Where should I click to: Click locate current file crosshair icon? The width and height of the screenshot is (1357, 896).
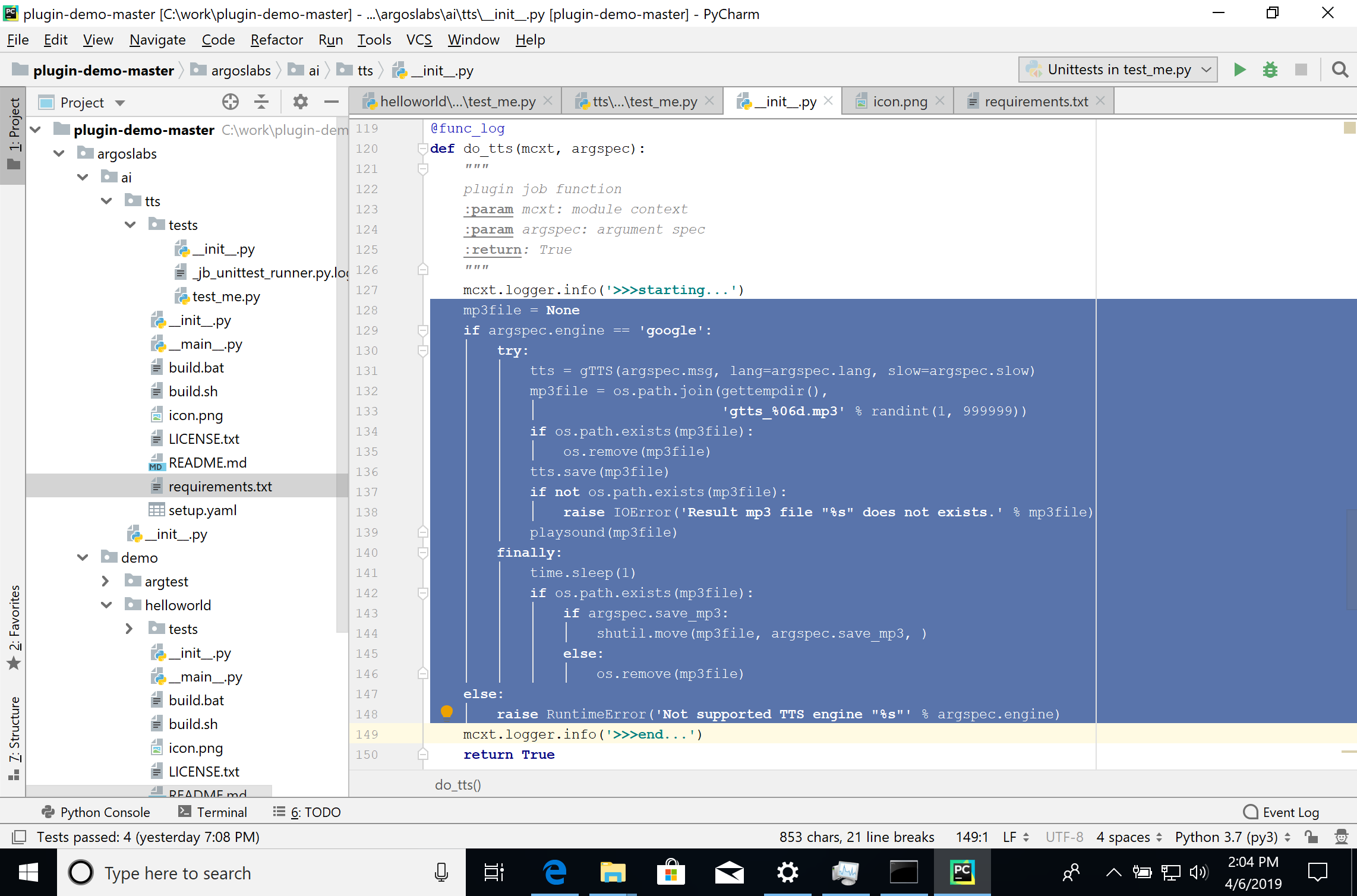231,102
